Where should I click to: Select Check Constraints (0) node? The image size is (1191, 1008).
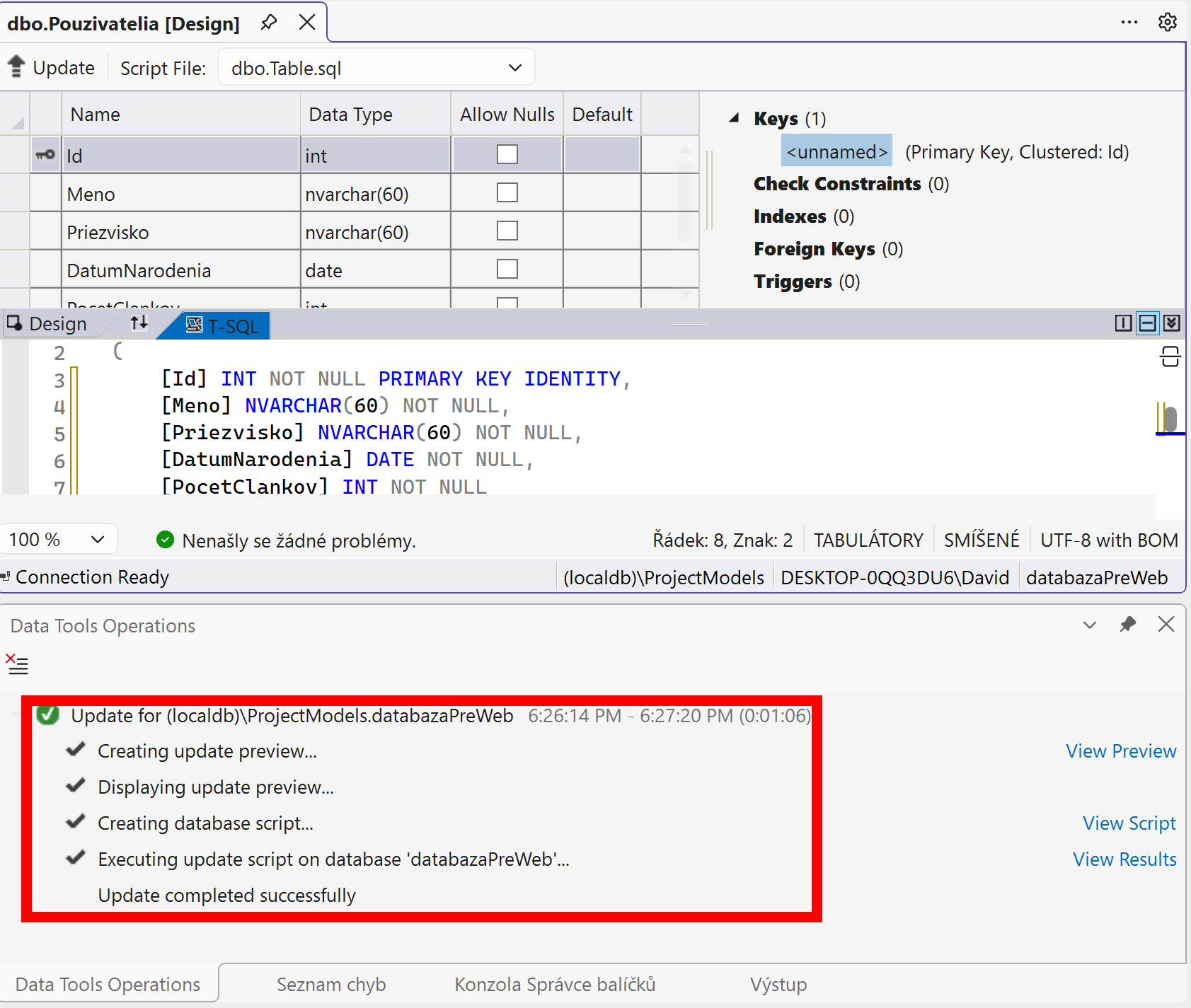851,184
